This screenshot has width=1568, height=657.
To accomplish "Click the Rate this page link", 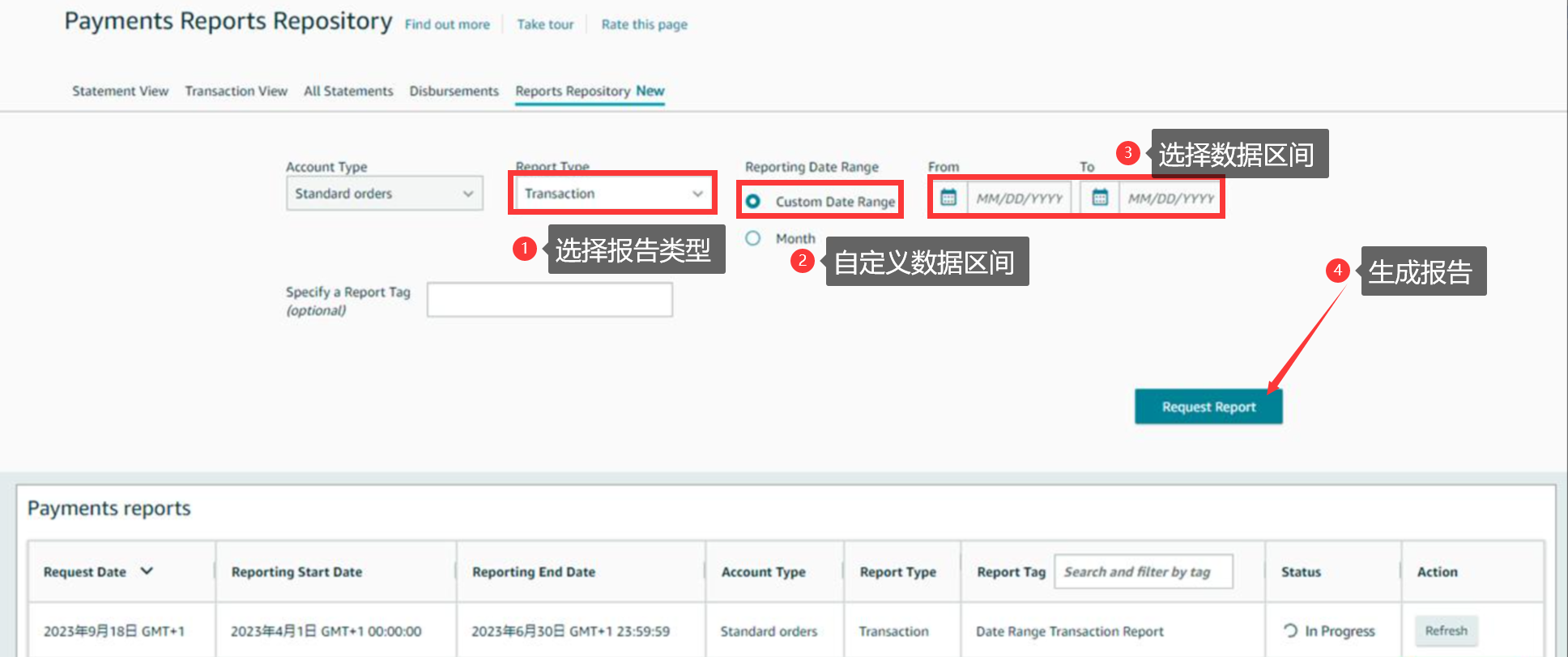I will 644,24.
